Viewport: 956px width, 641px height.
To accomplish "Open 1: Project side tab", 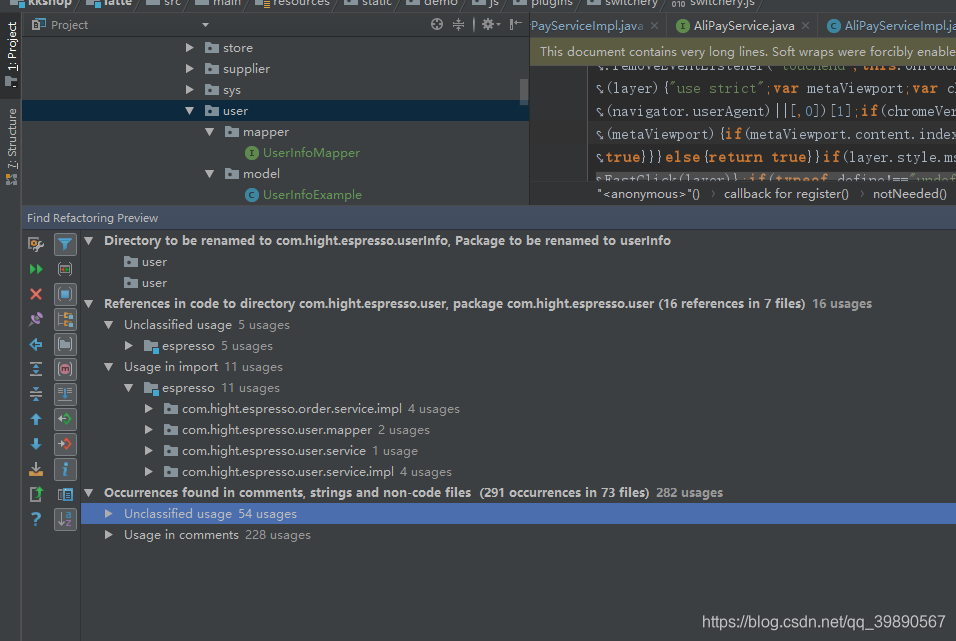I will tap(11, 55).
